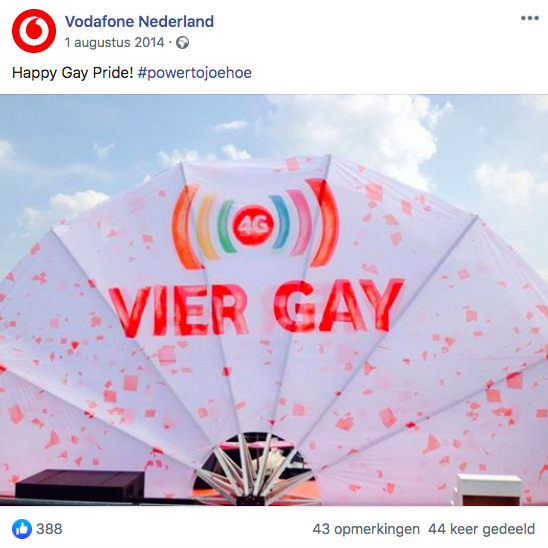This screenshot has height=548, width=548.
Task: Click the black speaker box in the photo
Action: click(x=80, y=484)
